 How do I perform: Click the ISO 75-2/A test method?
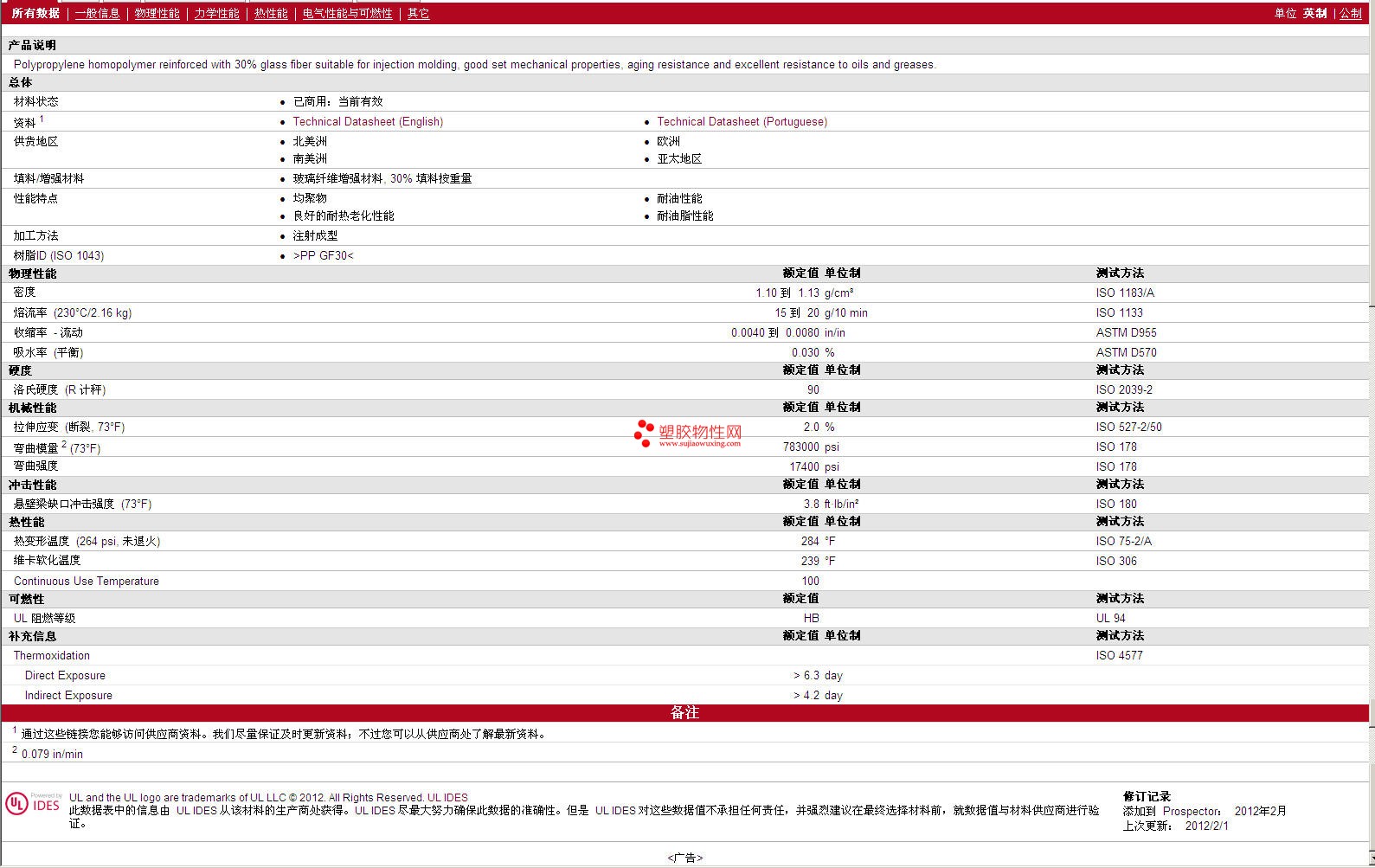[x=1123, y=542]
